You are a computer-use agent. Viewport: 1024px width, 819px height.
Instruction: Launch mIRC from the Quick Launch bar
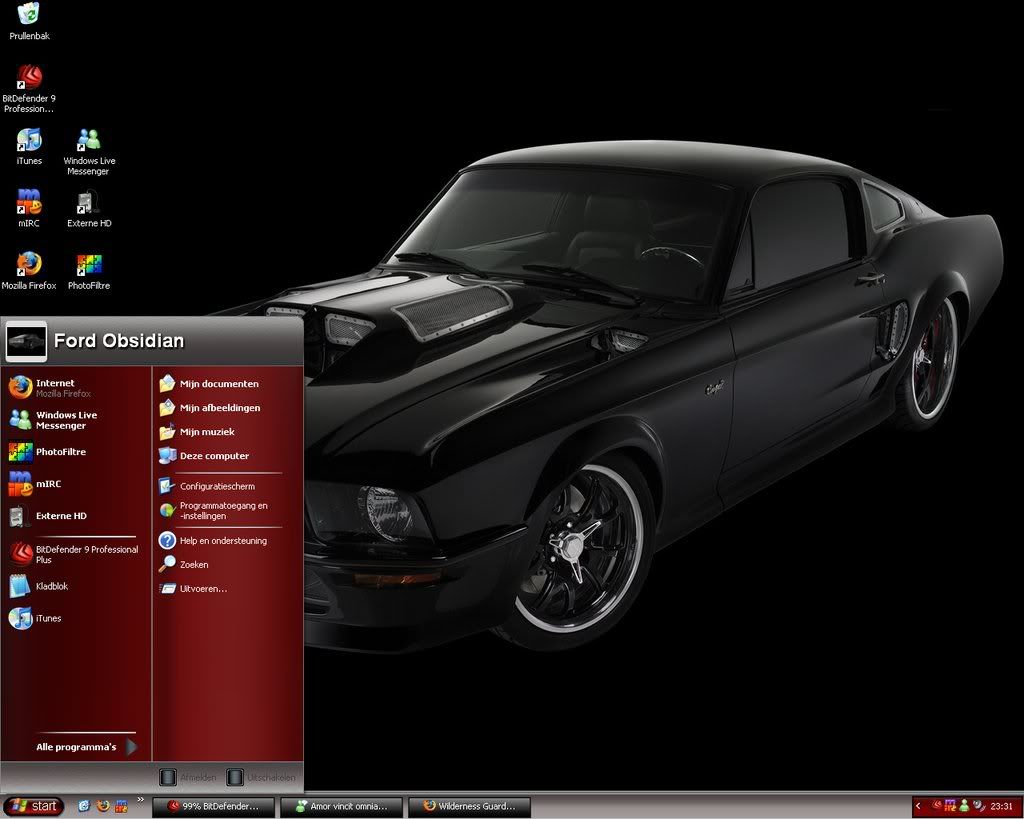[x=121, y=806]
